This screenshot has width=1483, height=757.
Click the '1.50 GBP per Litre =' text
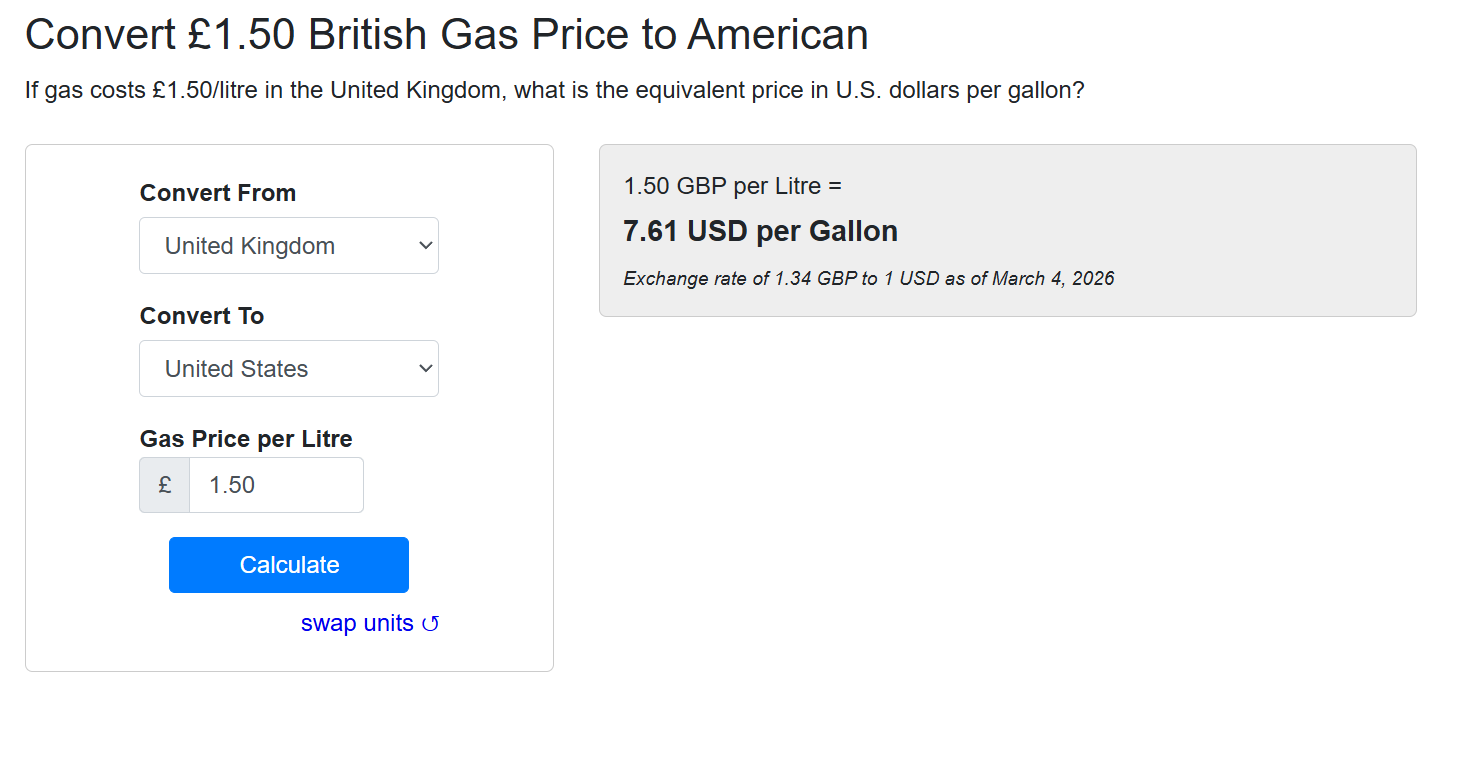point(733,186)
